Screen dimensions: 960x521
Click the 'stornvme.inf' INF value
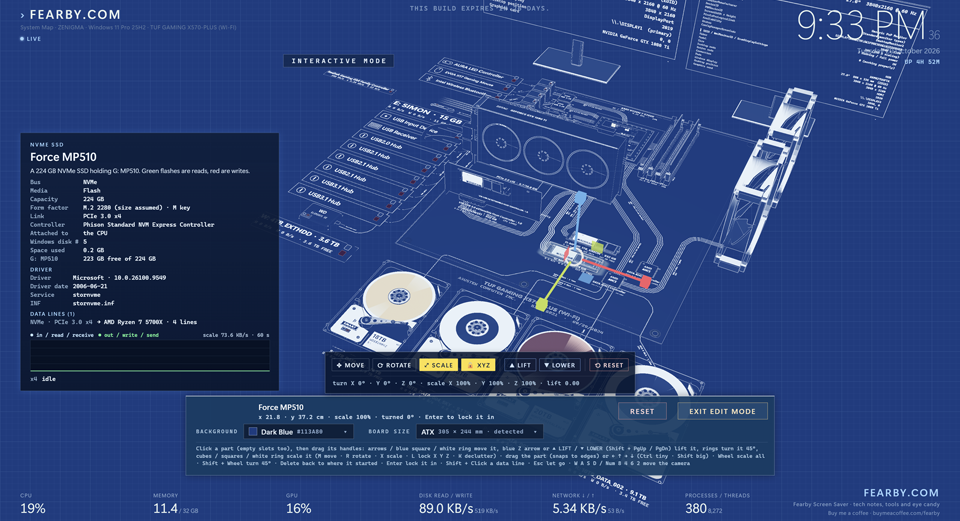click(x=93, y=303)
